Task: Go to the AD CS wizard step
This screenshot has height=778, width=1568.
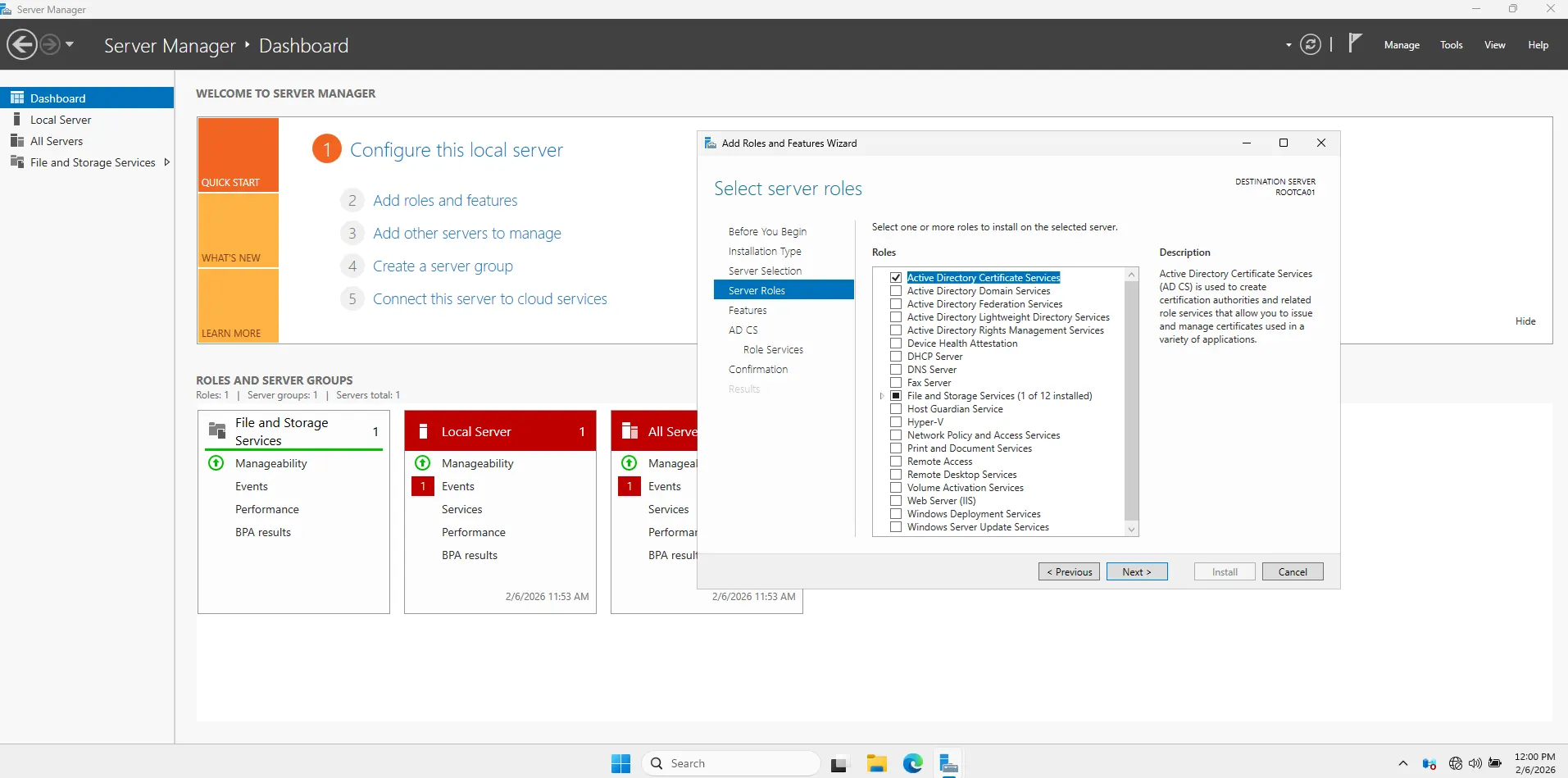Action: pos(743,330)
